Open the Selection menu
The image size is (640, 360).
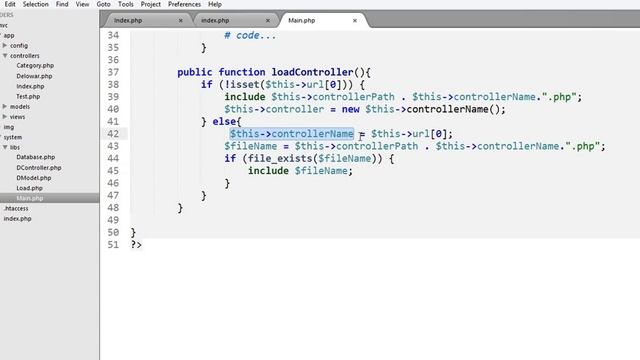tap(36, 4)
